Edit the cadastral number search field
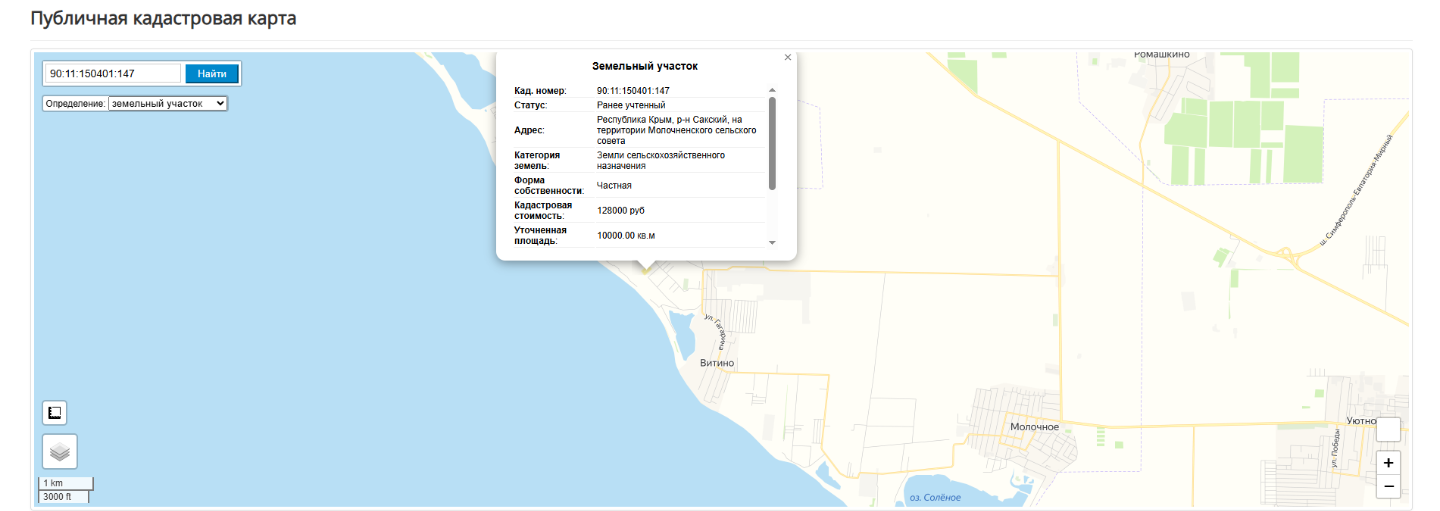 point(112,73)
